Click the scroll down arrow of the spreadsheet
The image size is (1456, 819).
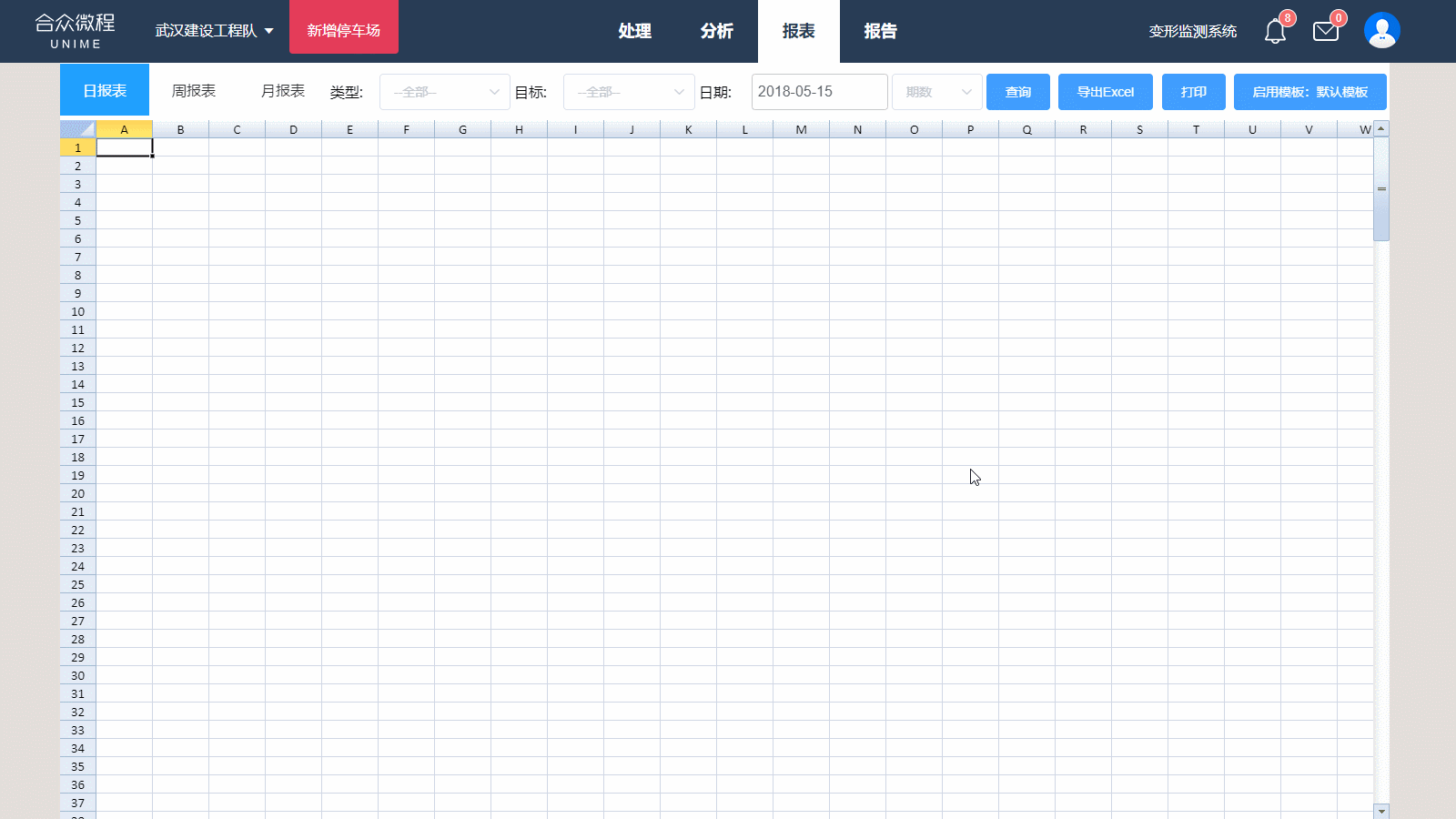(x=1381, y=811)
